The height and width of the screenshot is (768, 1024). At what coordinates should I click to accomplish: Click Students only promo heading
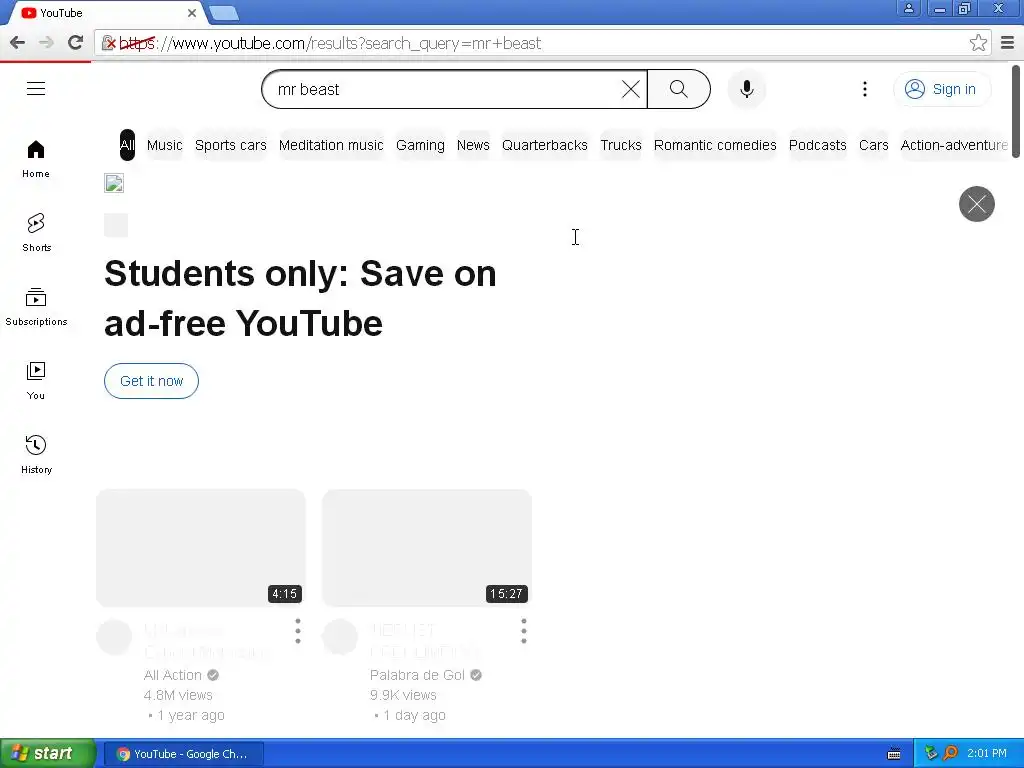(300, 298)
